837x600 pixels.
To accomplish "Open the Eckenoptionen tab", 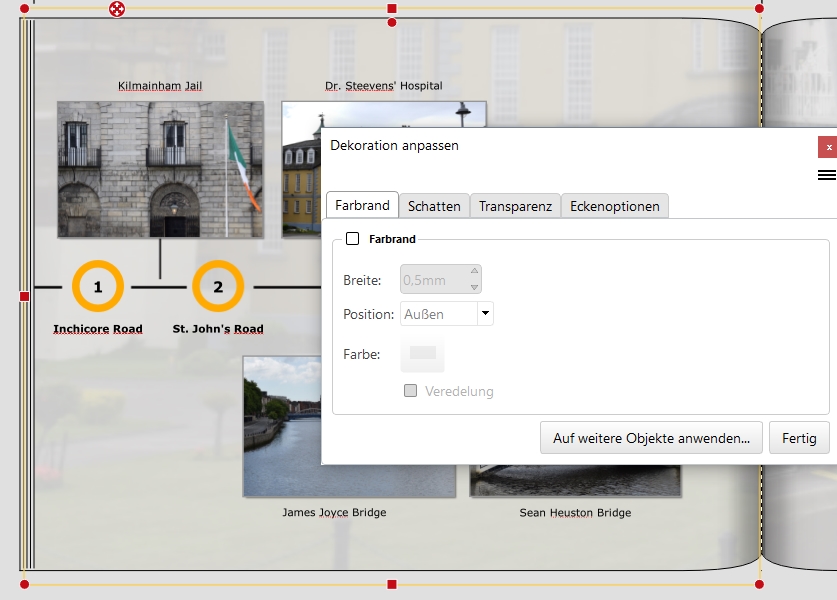I will 614,206.
